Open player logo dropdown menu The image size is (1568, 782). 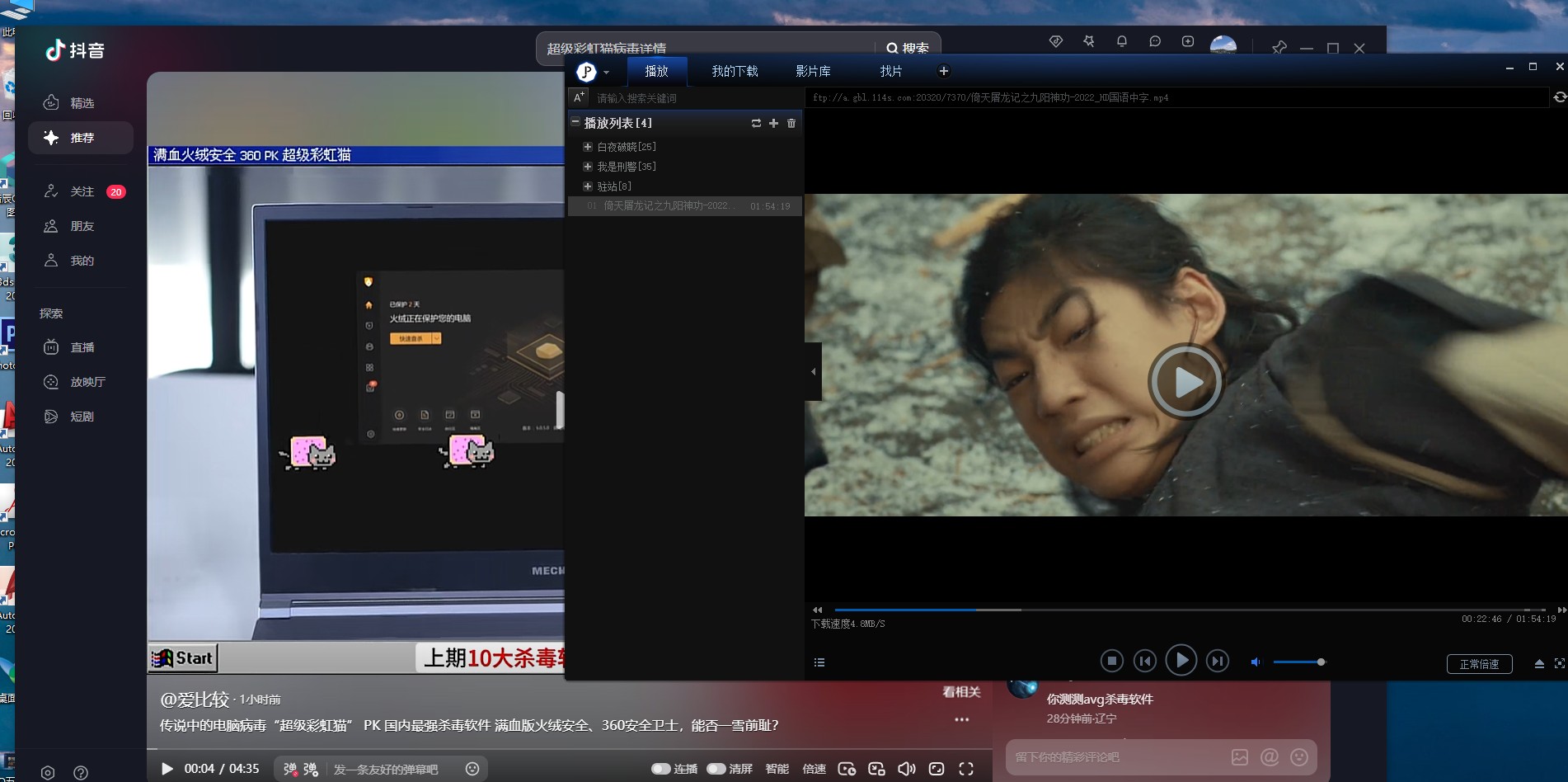[592, 72]
